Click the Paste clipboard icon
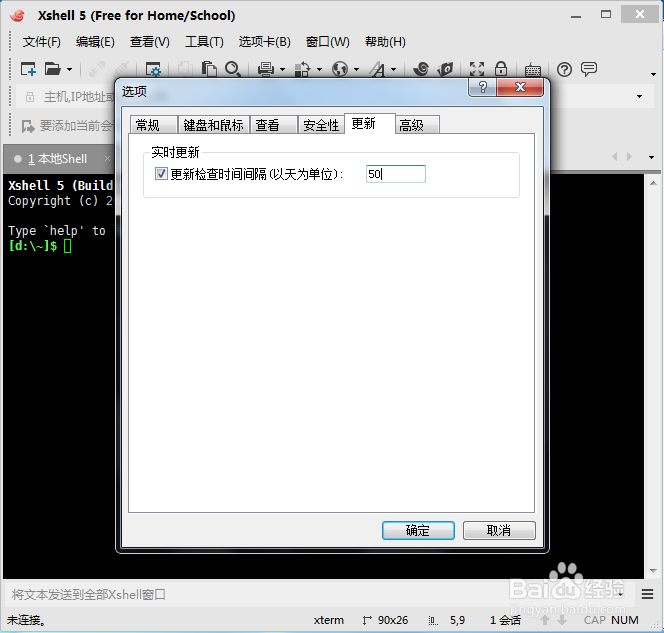 point(209,69)
